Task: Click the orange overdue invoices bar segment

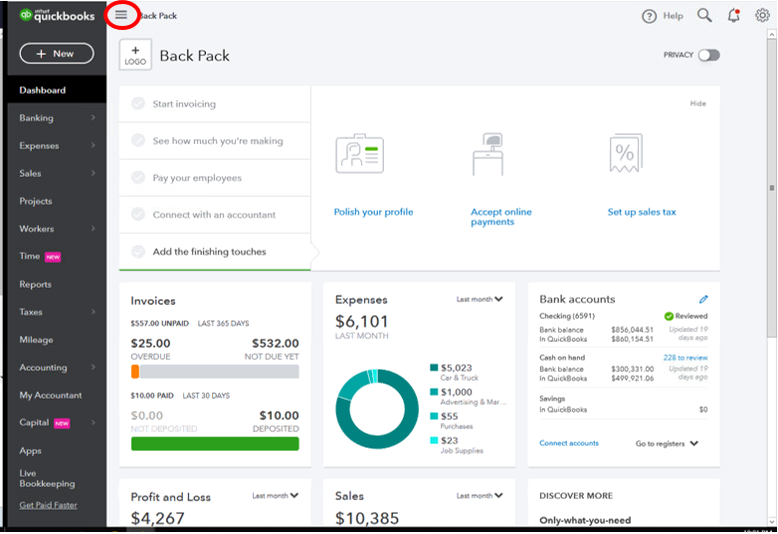Action: pyautogui.click(x=135, y=372)
